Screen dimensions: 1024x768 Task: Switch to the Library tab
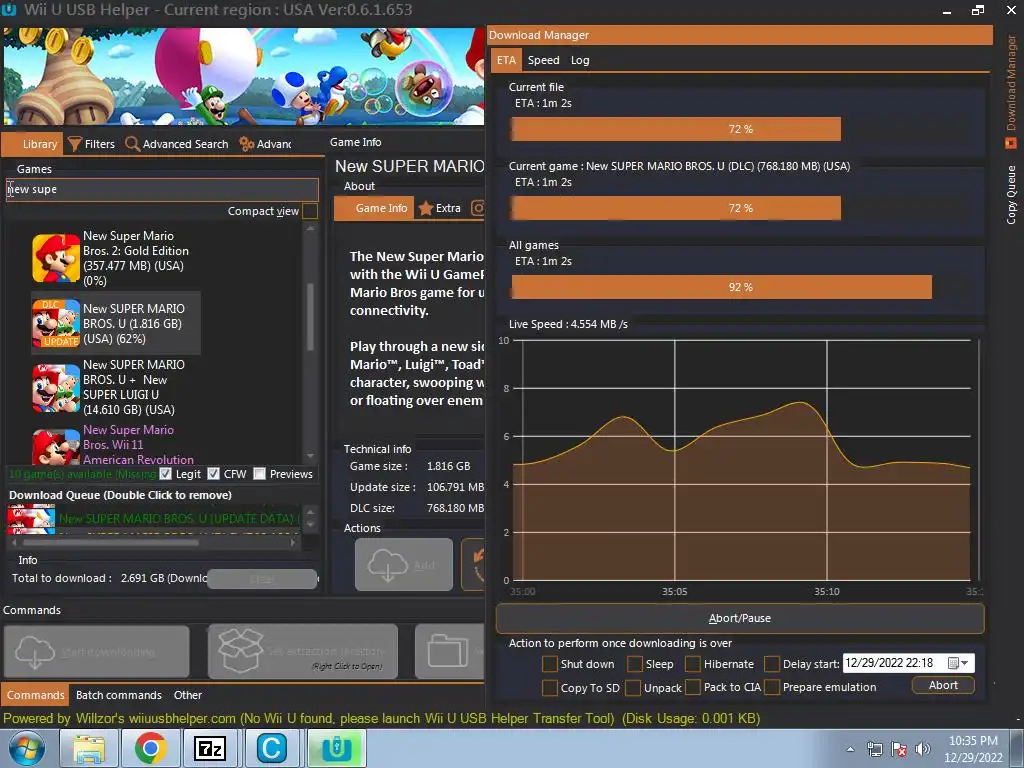[33, 144]
